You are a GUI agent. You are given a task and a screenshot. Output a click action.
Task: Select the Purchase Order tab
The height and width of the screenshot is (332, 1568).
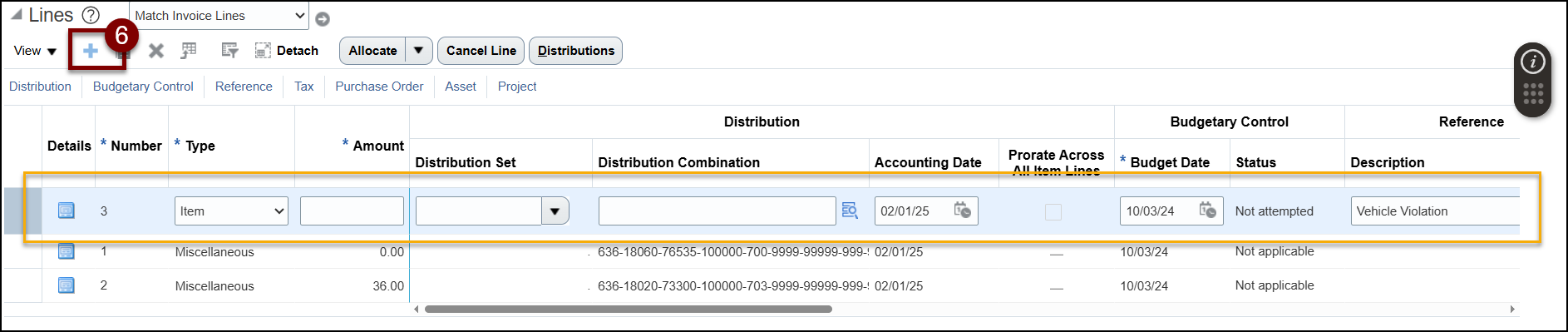pyautogui.click(x=379, y=87)
